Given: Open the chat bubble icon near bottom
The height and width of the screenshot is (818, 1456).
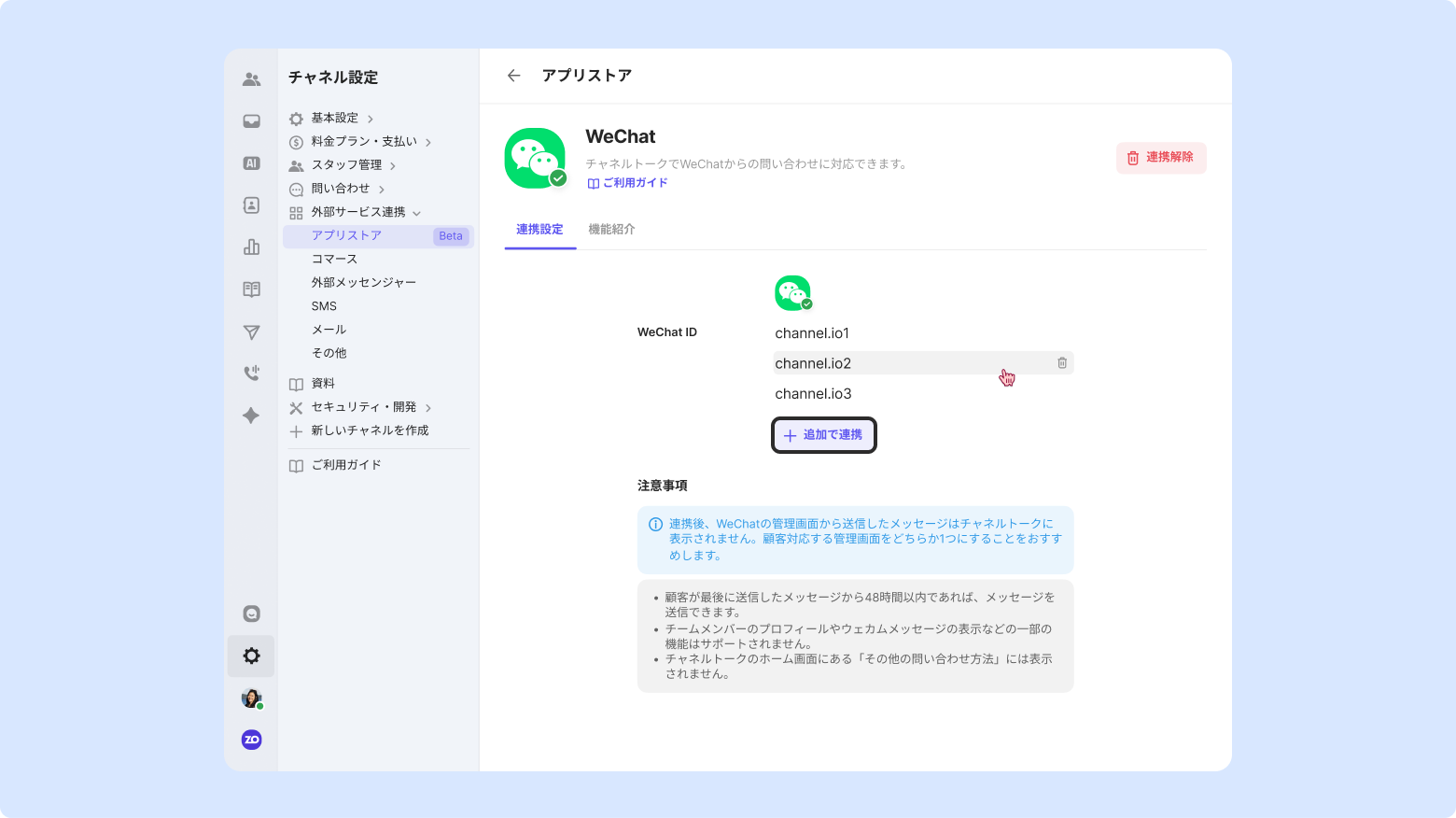Looking at the screenshot, I should click(251, 613).
